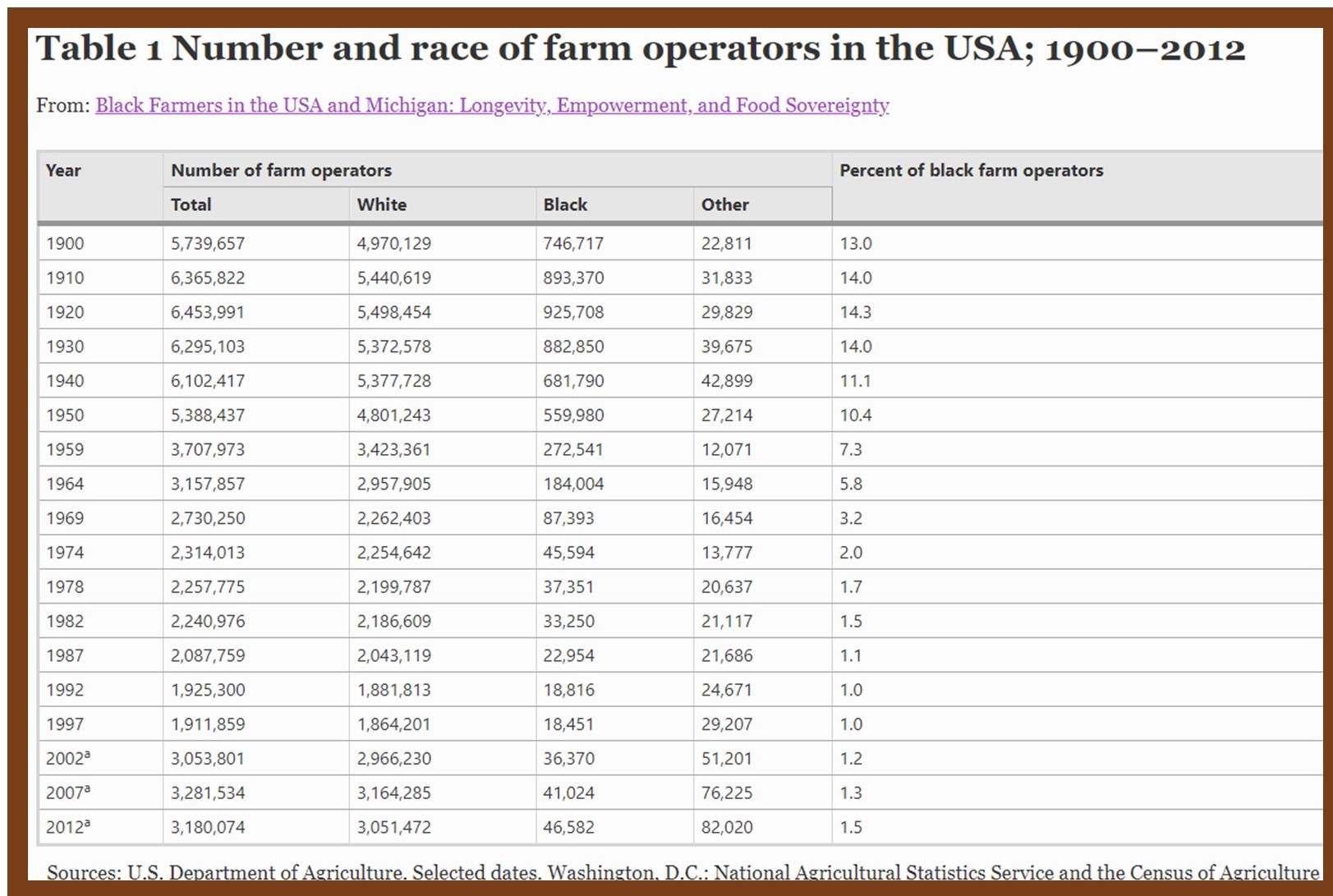Click the Other column subheader
The height and width of the screenshot is (896, 1333).
(x=724, y=204)
